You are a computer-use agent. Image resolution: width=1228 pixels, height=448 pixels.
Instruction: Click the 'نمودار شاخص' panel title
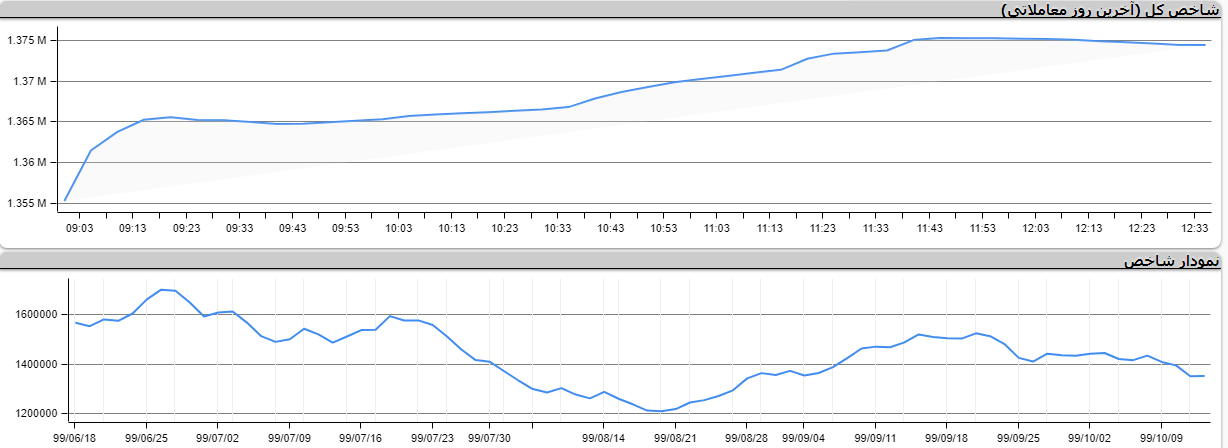pyautogui.click(x=1170, y=261)
